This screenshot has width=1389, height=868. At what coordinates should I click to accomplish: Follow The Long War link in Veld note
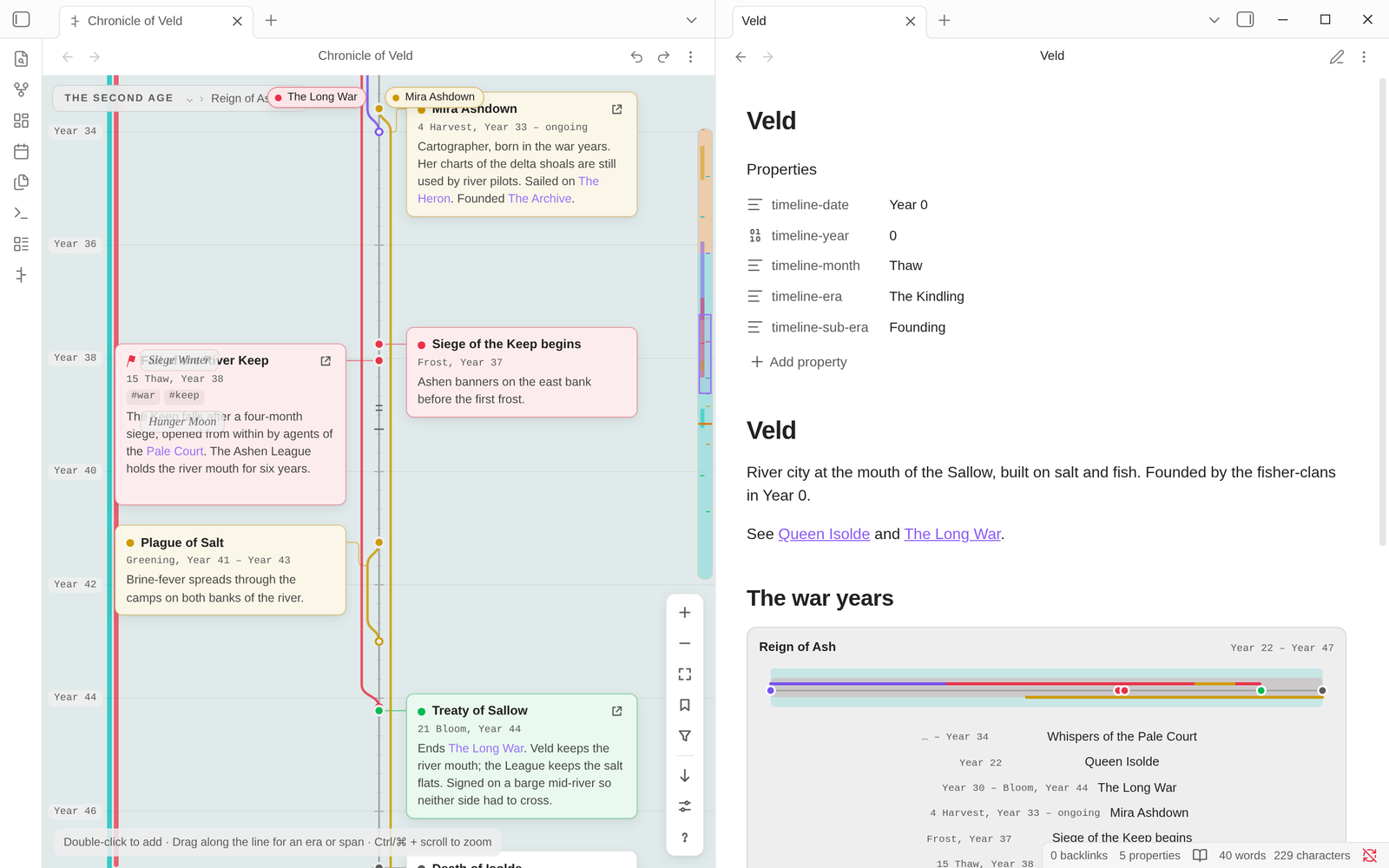click(952, 534)
